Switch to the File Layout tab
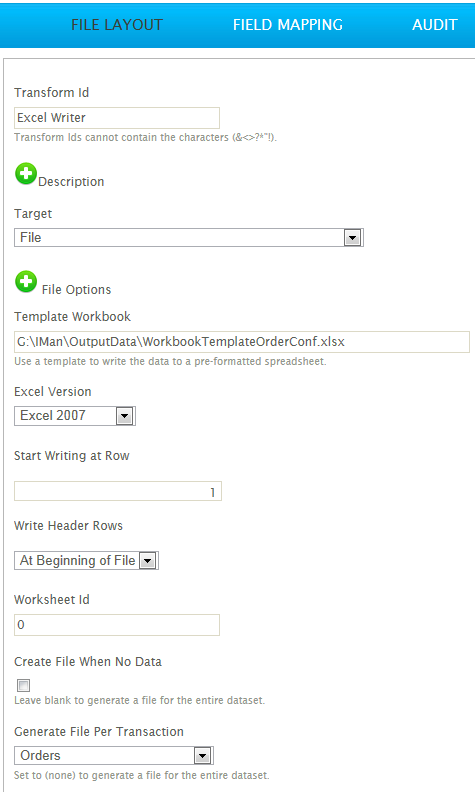 click(117, 25)
